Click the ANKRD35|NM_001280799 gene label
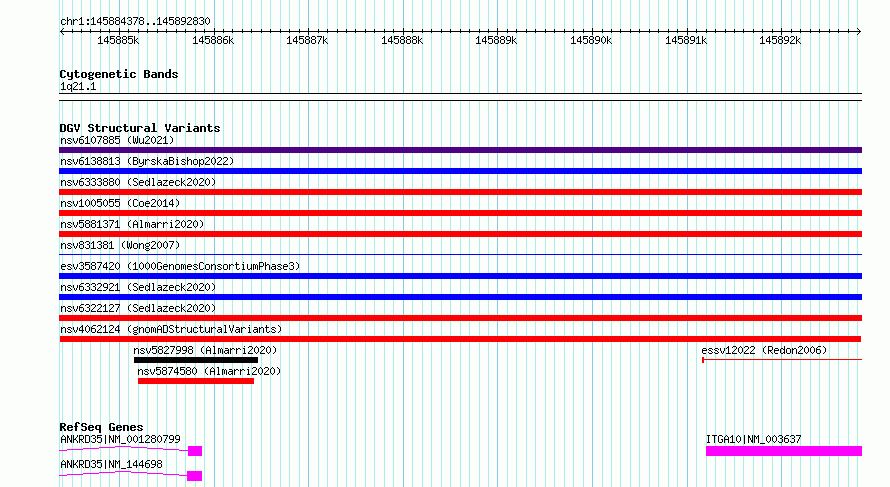The width and height of the screenshot is (890, 487). coord(120,439)
